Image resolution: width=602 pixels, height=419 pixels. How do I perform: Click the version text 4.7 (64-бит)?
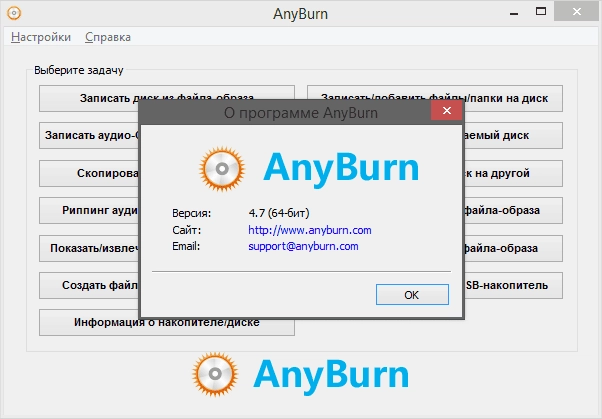coord(279,213)
